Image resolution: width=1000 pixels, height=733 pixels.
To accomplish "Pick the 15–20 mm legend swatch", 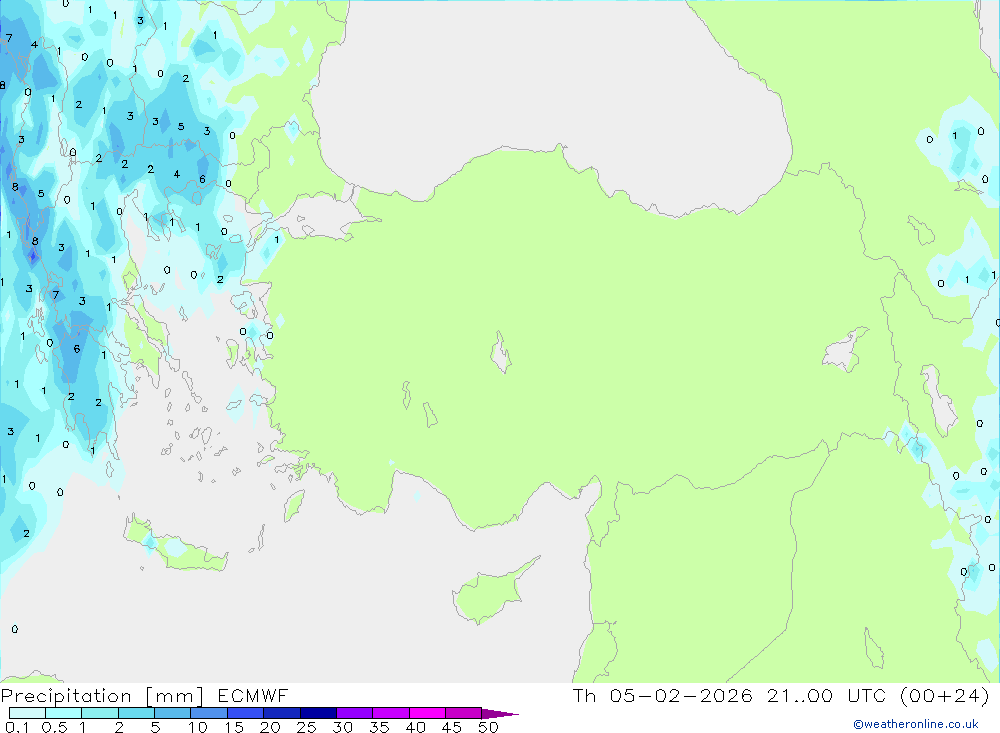I will pyautogui.click(x=245, y=713).
